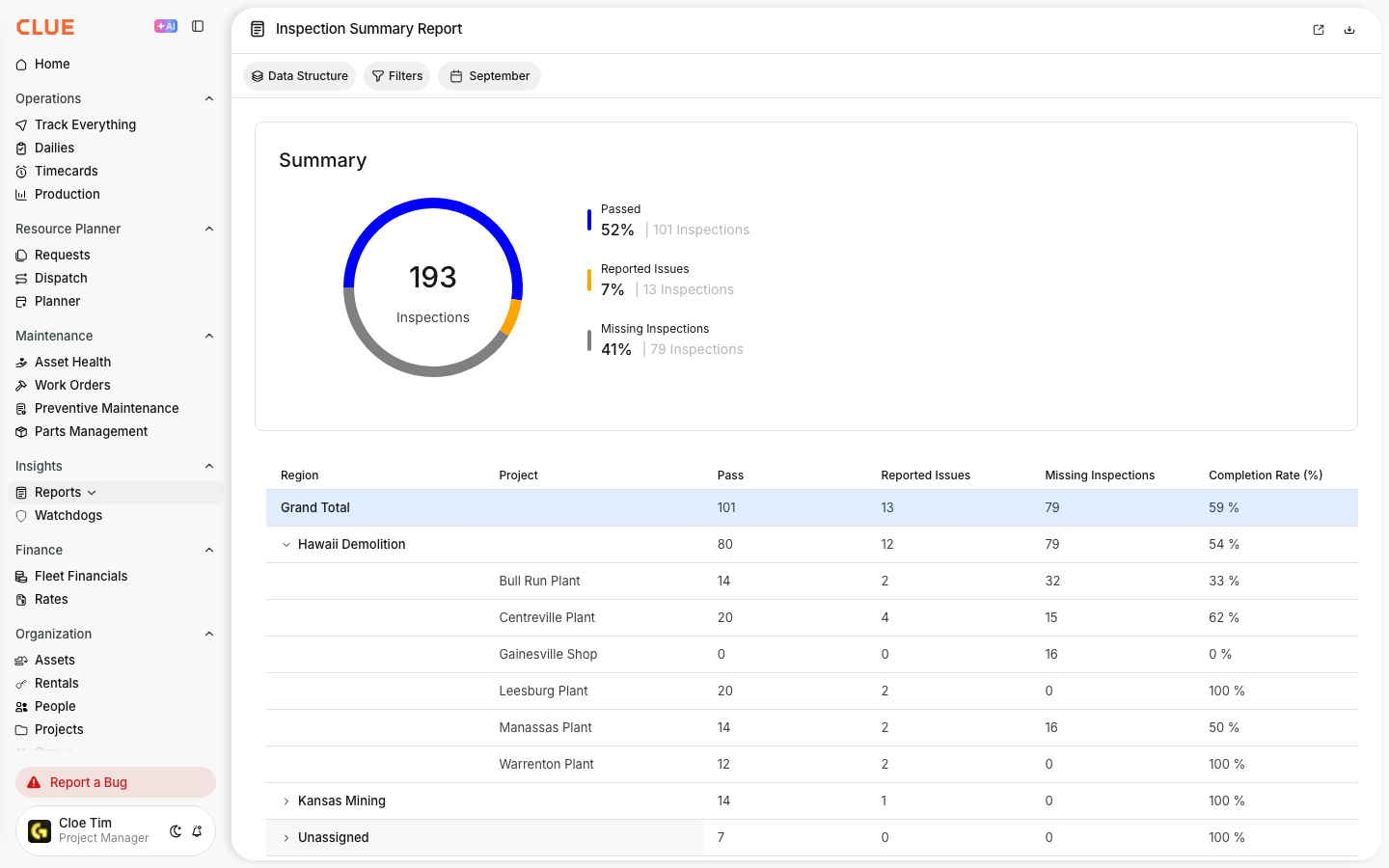Collapse the Insights section

click(209, 466)
